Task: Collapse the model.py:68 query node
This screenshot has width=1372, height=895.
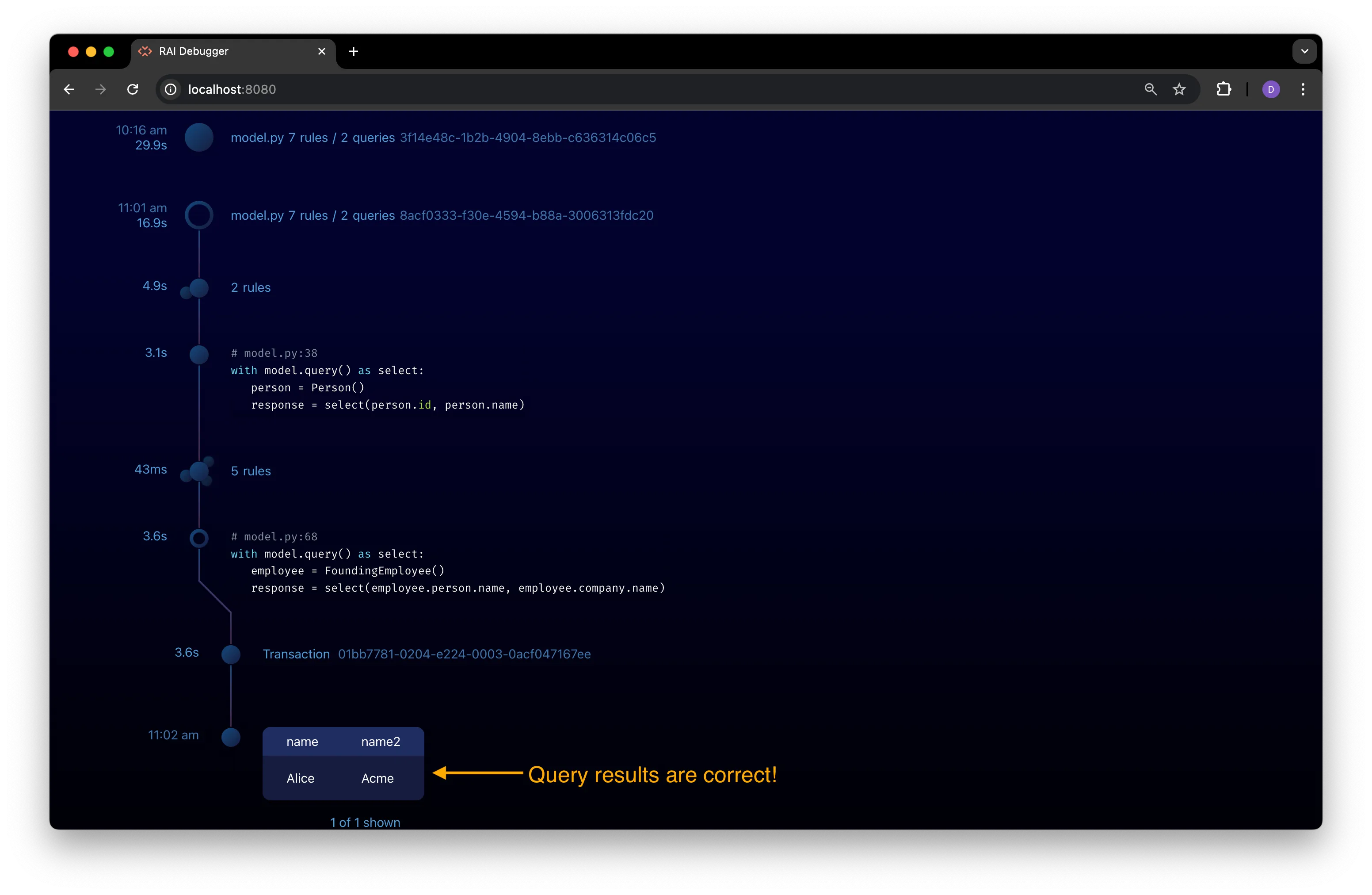Action: [x=199, y=538]
